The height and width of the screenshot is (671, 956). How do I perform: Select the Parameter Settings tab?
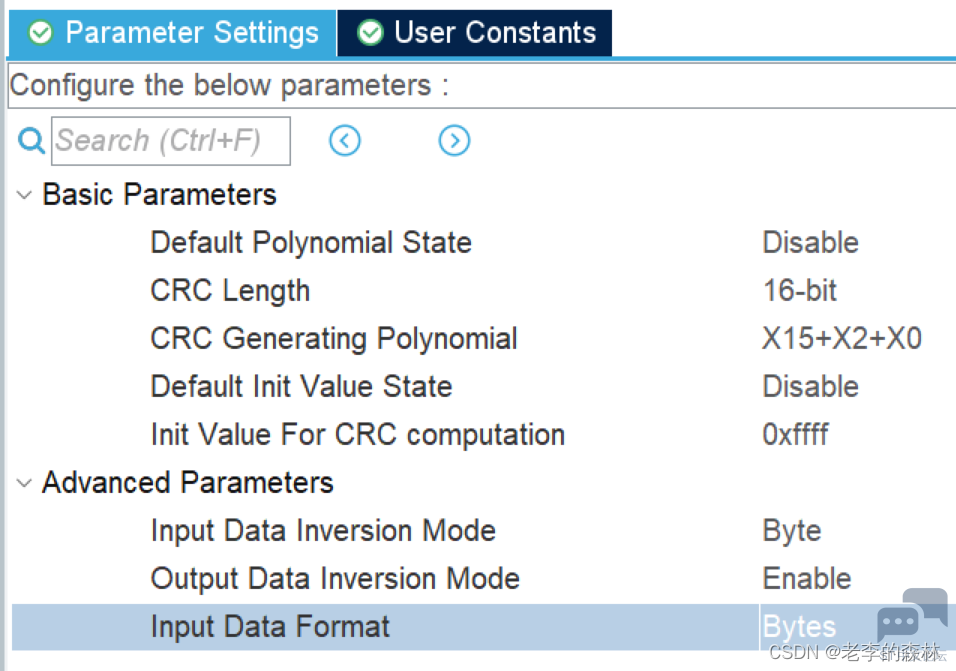[173, 33]
